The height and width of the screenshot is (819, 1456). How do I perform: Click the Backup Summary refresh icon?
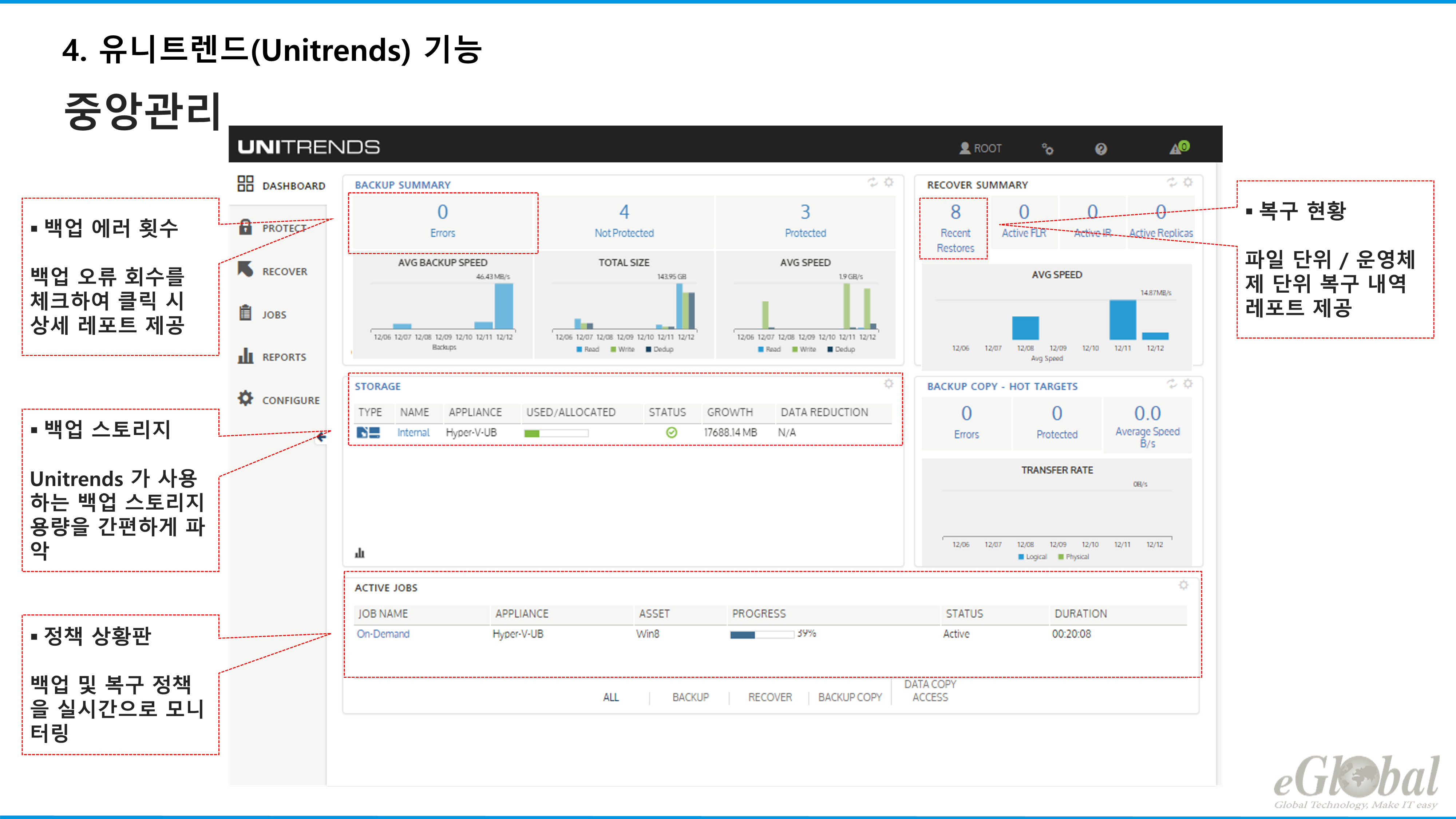click(873, 183)
